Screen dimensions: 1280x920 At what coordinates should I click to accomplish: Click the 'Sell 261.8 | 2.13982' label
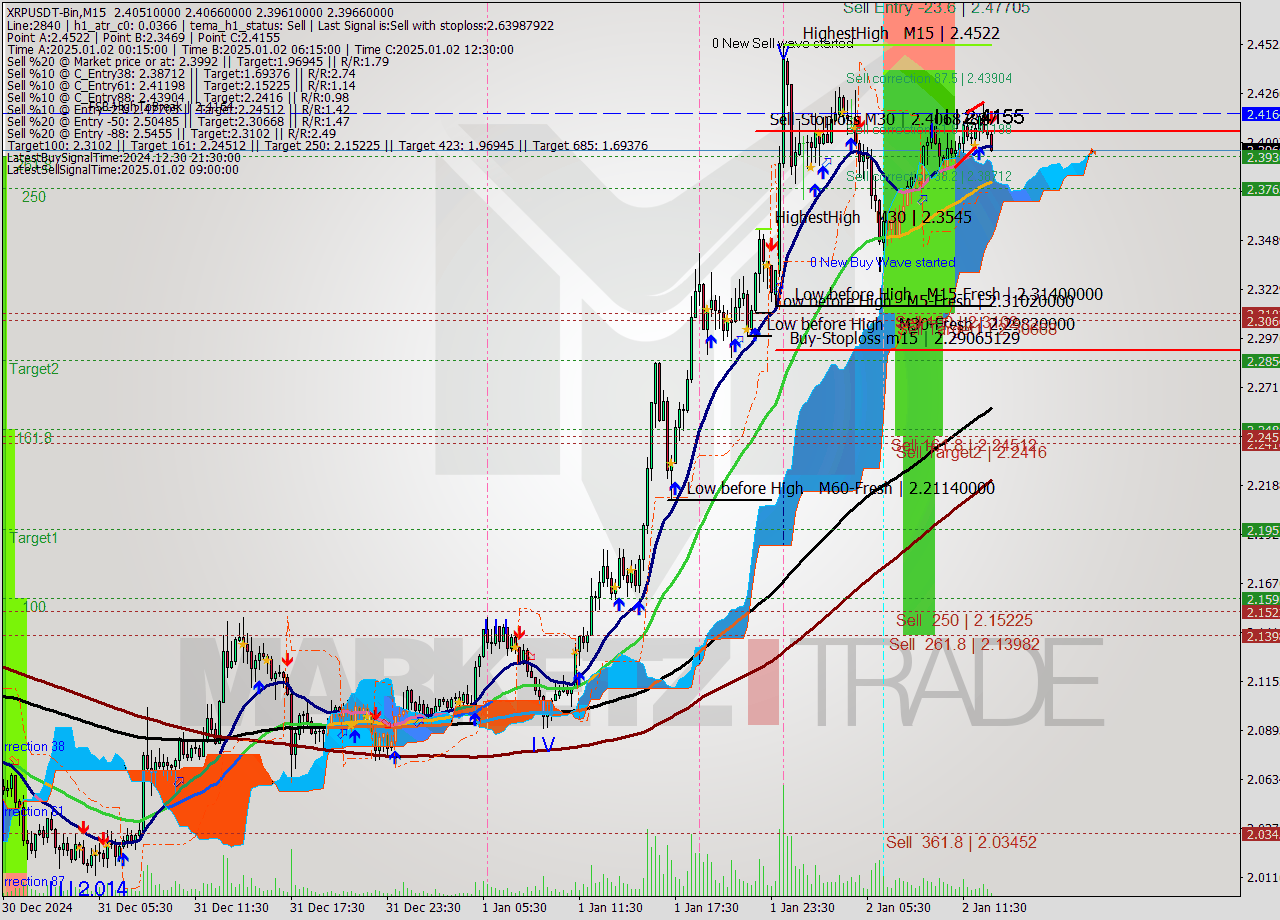coord(964,644)
